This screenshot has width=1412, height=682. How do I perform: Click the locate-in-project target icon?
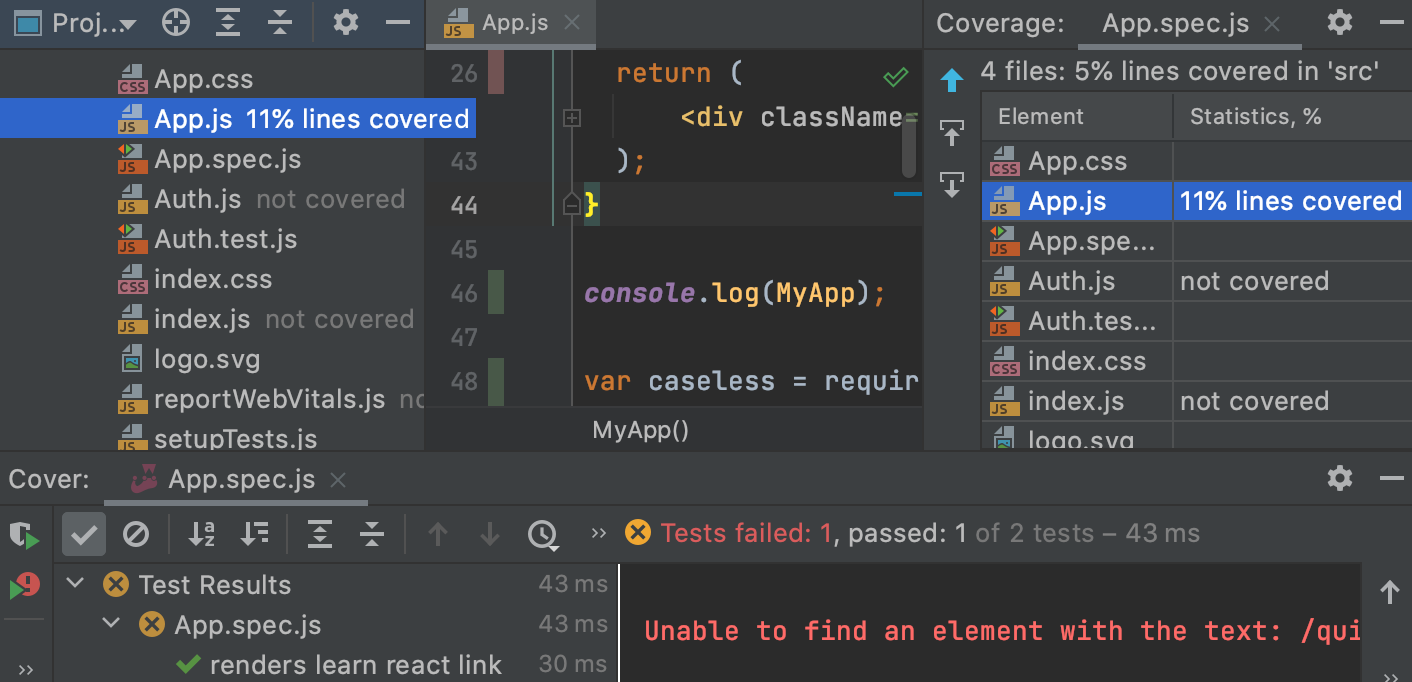176,22
